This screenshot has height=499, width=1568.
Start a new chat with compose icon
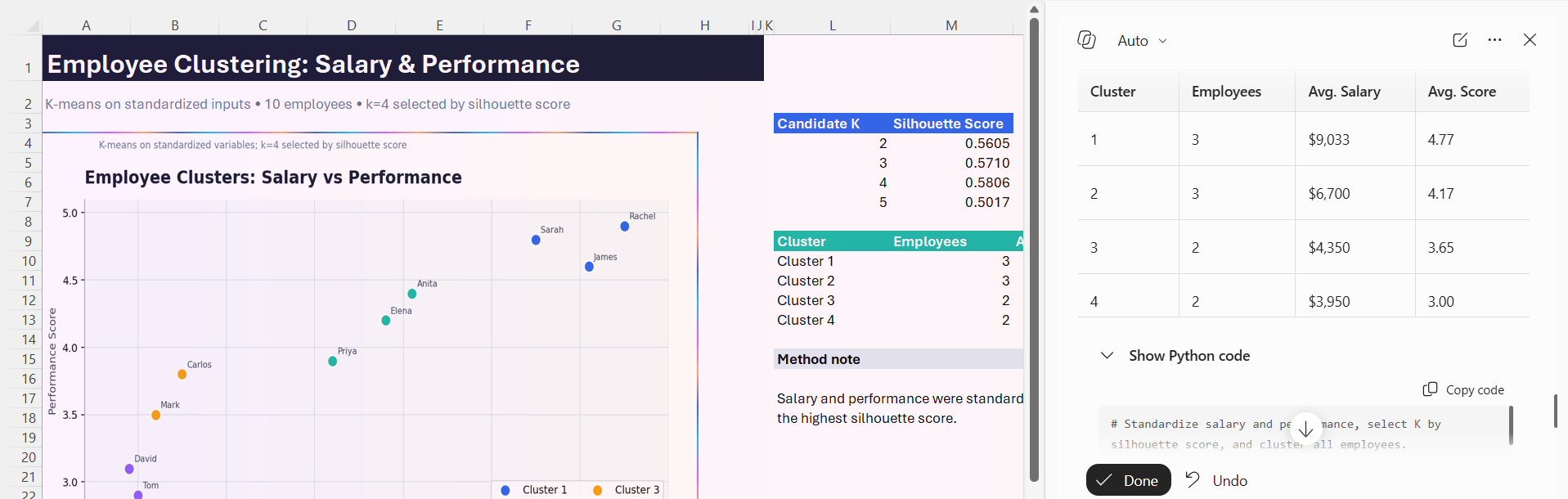pyautogui.click(x=1460, y=40)
